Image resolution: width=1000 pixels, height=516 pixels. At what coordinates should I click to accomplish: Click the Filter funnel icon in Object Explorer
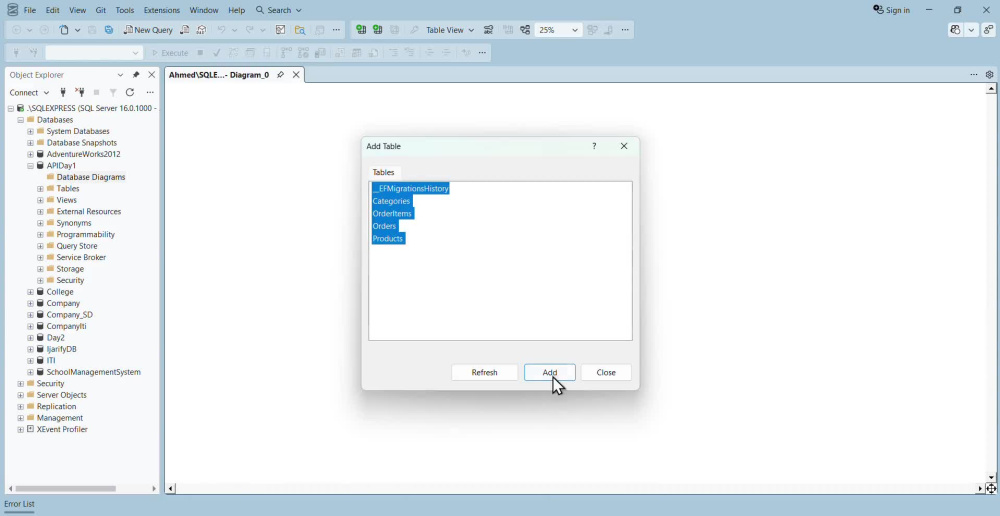tap(113, 92)
